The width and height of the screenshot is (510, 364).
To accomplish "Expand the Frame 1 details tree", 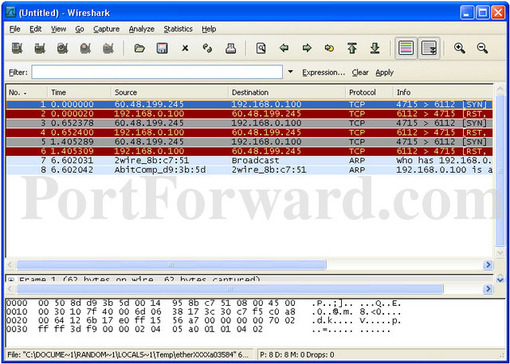I will tap(11, 279).
